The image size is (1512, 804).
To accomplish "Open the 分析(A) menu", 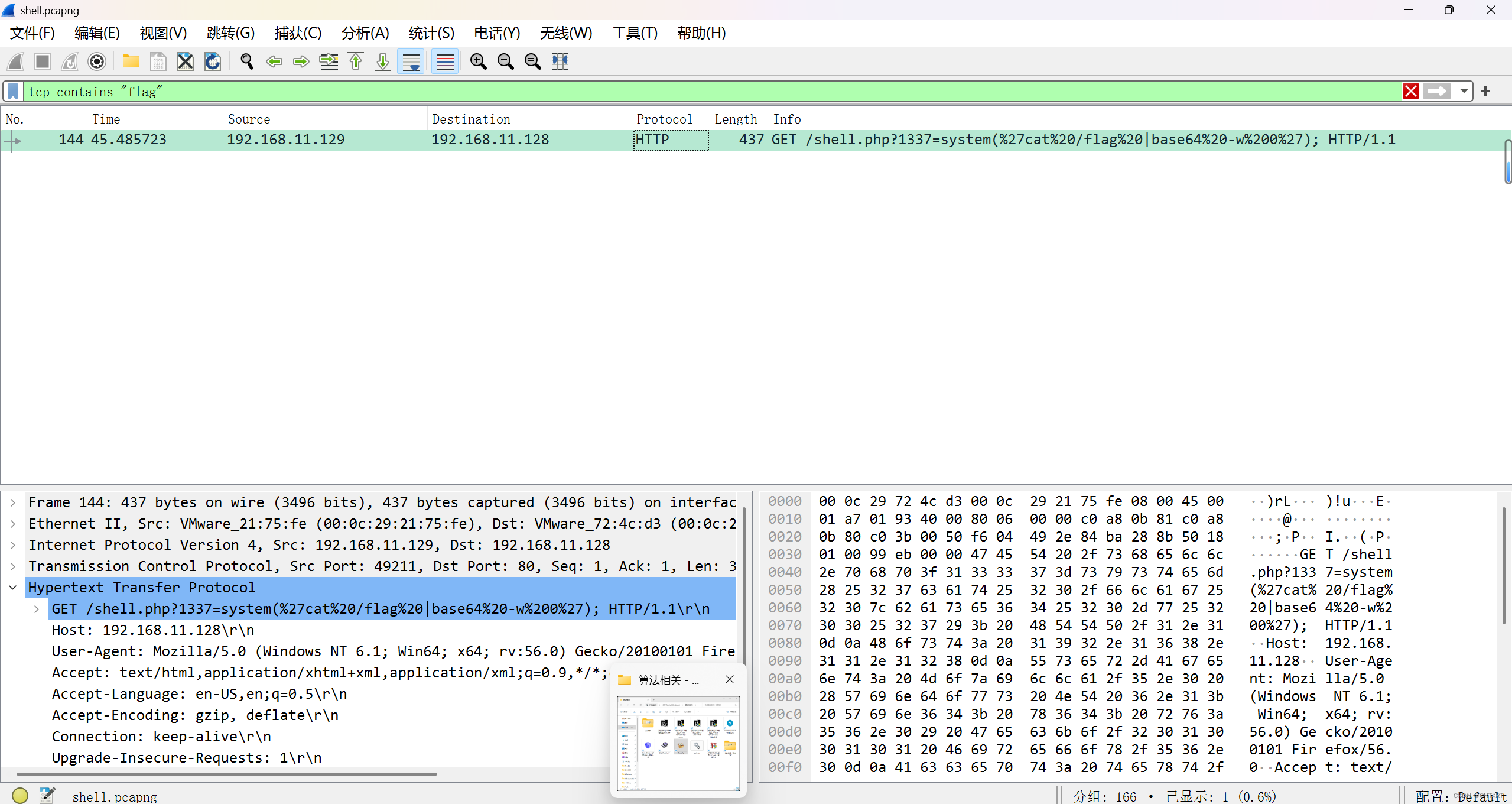I will (x=365, y=33).
